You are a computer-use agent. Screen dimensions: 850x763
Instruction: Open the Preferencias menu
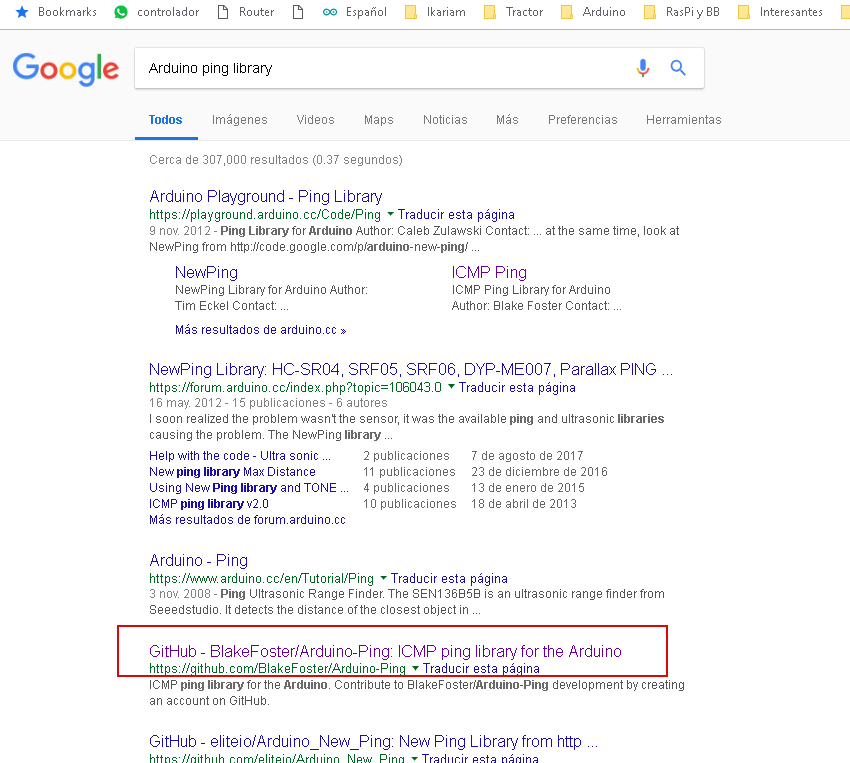tap(583, 120)
